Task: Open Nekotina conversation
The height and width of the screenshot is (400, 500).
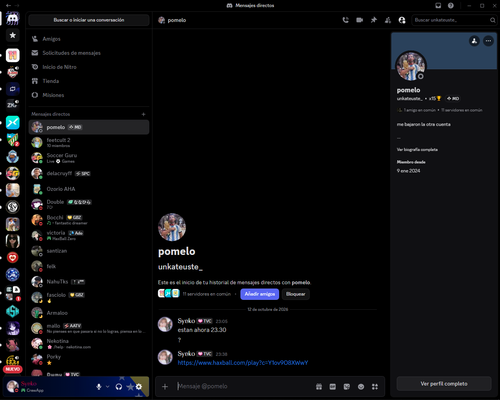Action: 89,344
